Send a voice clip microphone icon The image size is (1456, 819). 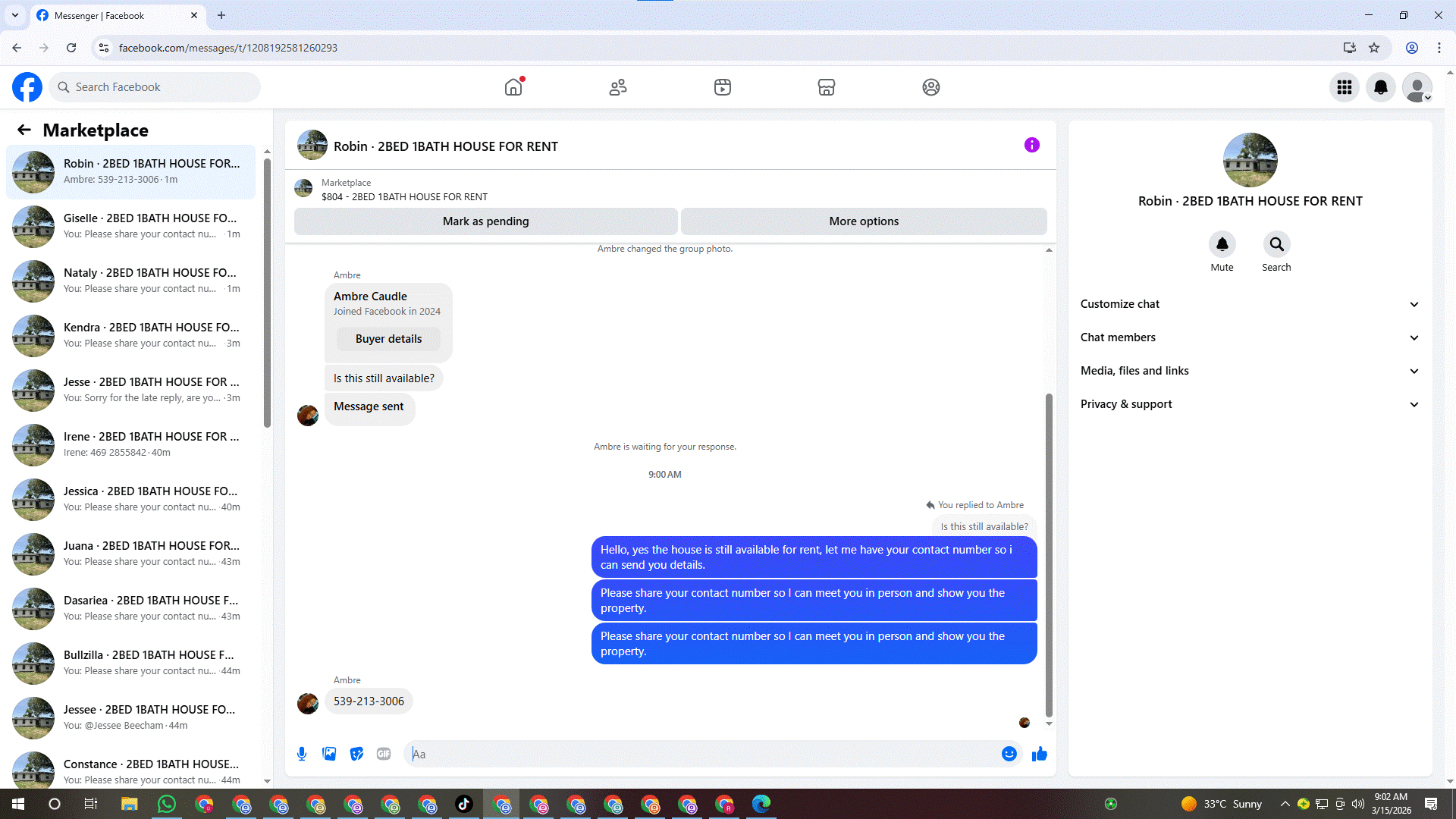[x=302, y=754]
